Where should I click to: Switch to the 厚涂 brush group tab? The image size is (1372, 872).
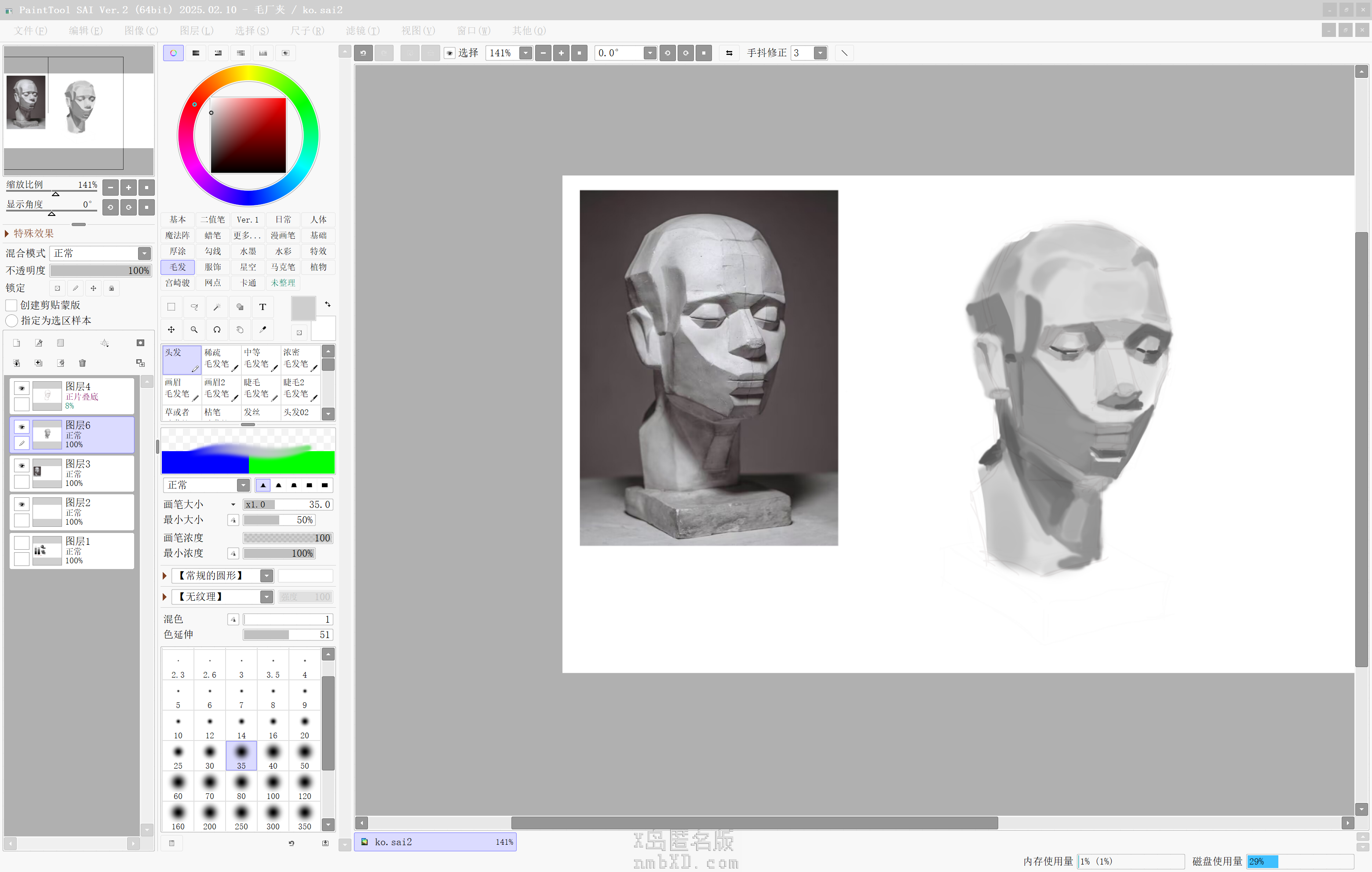tap(177, 252)
